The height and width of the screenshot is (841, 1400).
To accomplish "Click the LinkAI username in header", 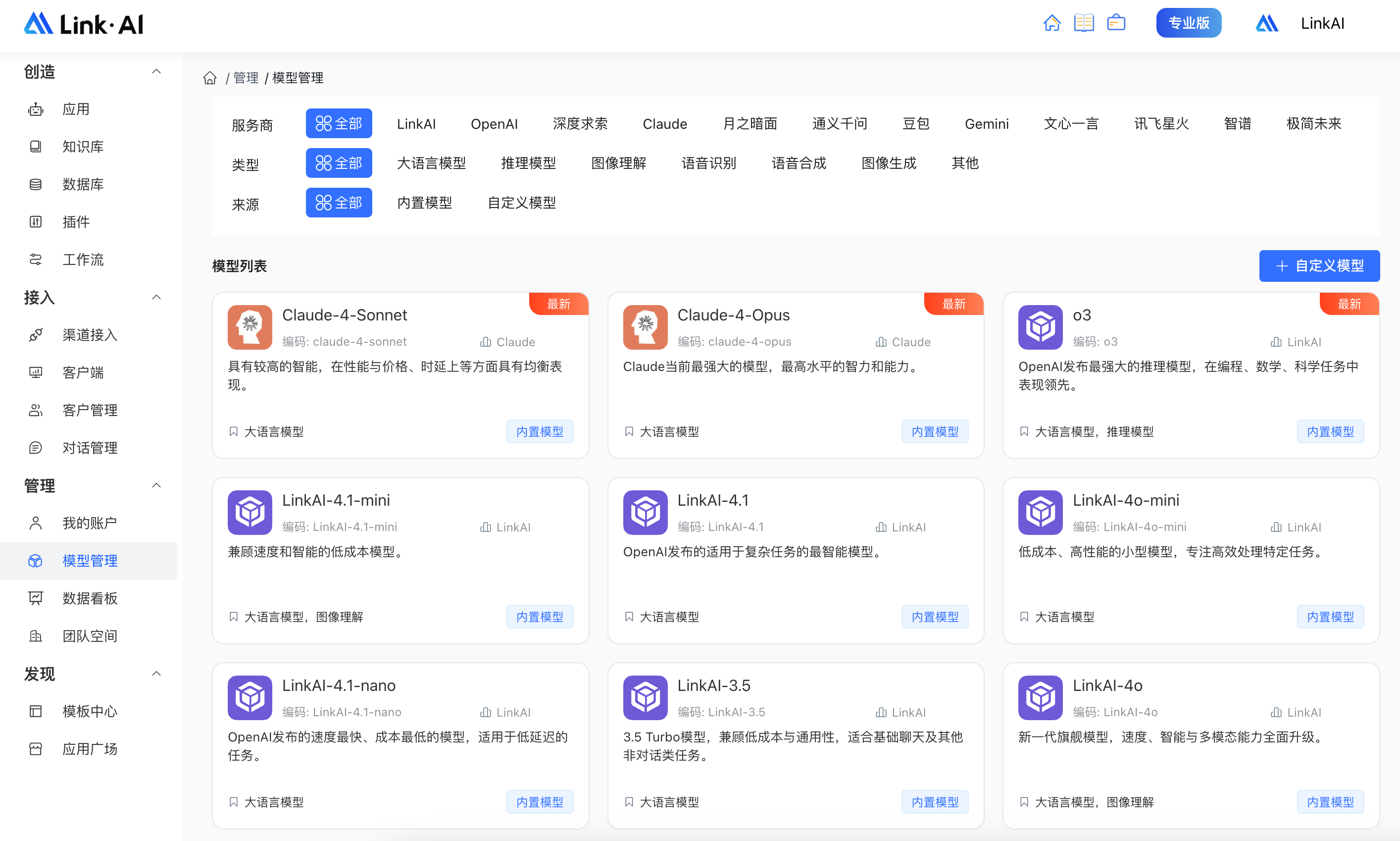I will pos(1322,23).
